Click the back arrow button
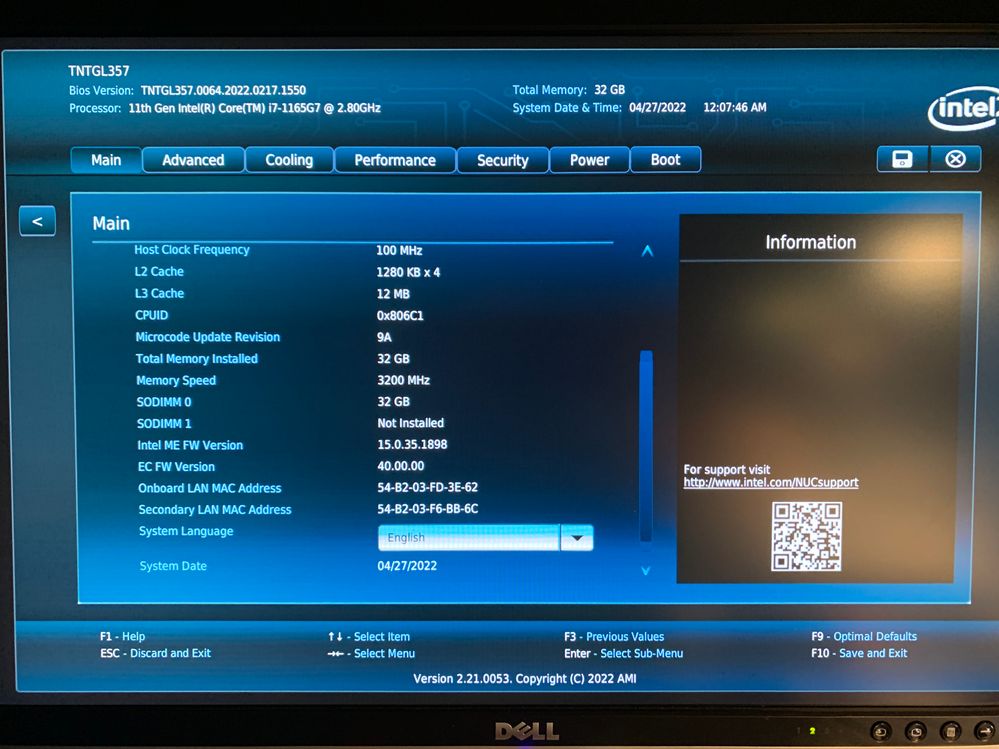The height and width of the screenshot is (749, 999). [38, 221]
